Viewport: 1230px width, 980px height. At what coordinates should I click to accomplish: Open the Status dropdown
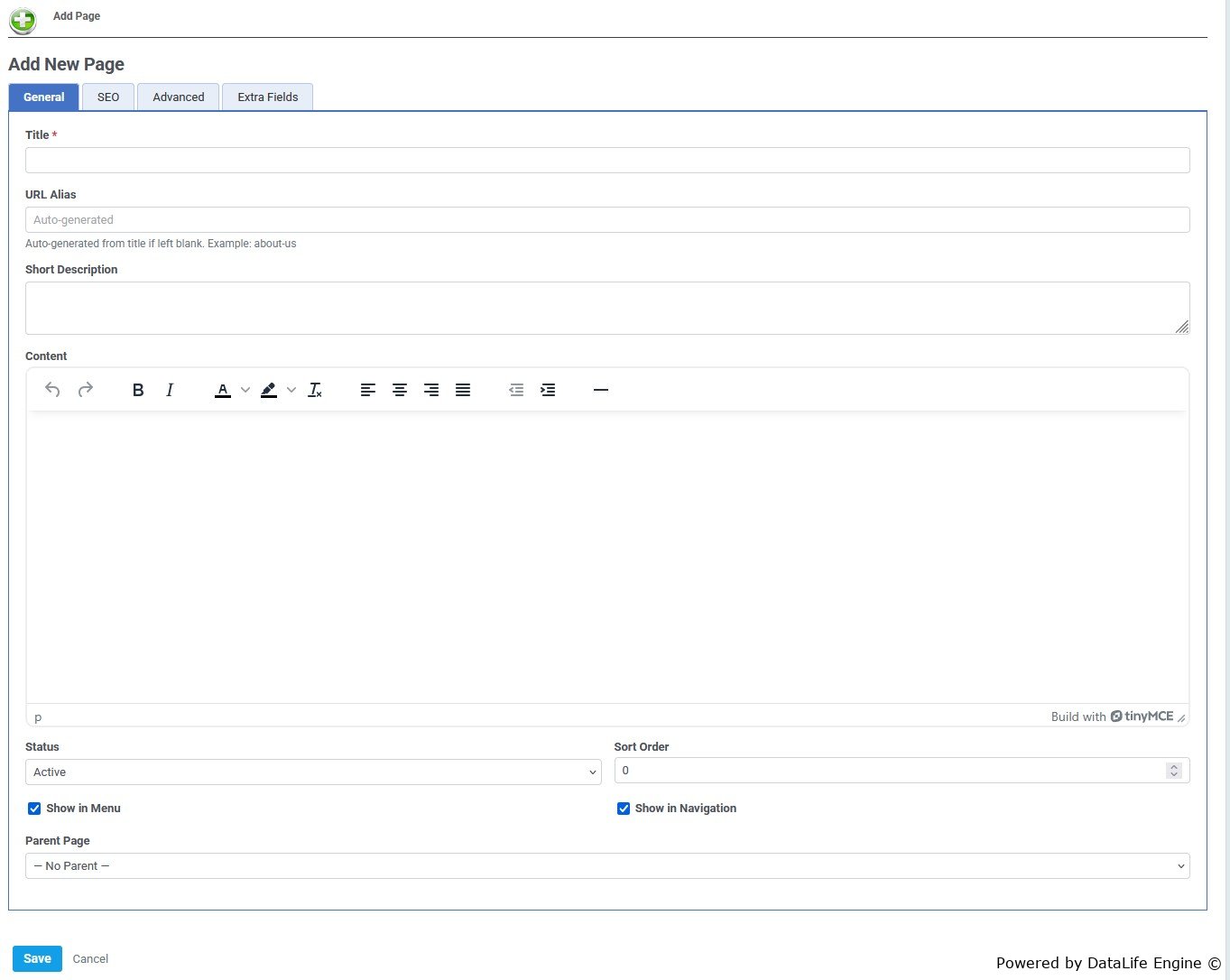tap(313, 772)
